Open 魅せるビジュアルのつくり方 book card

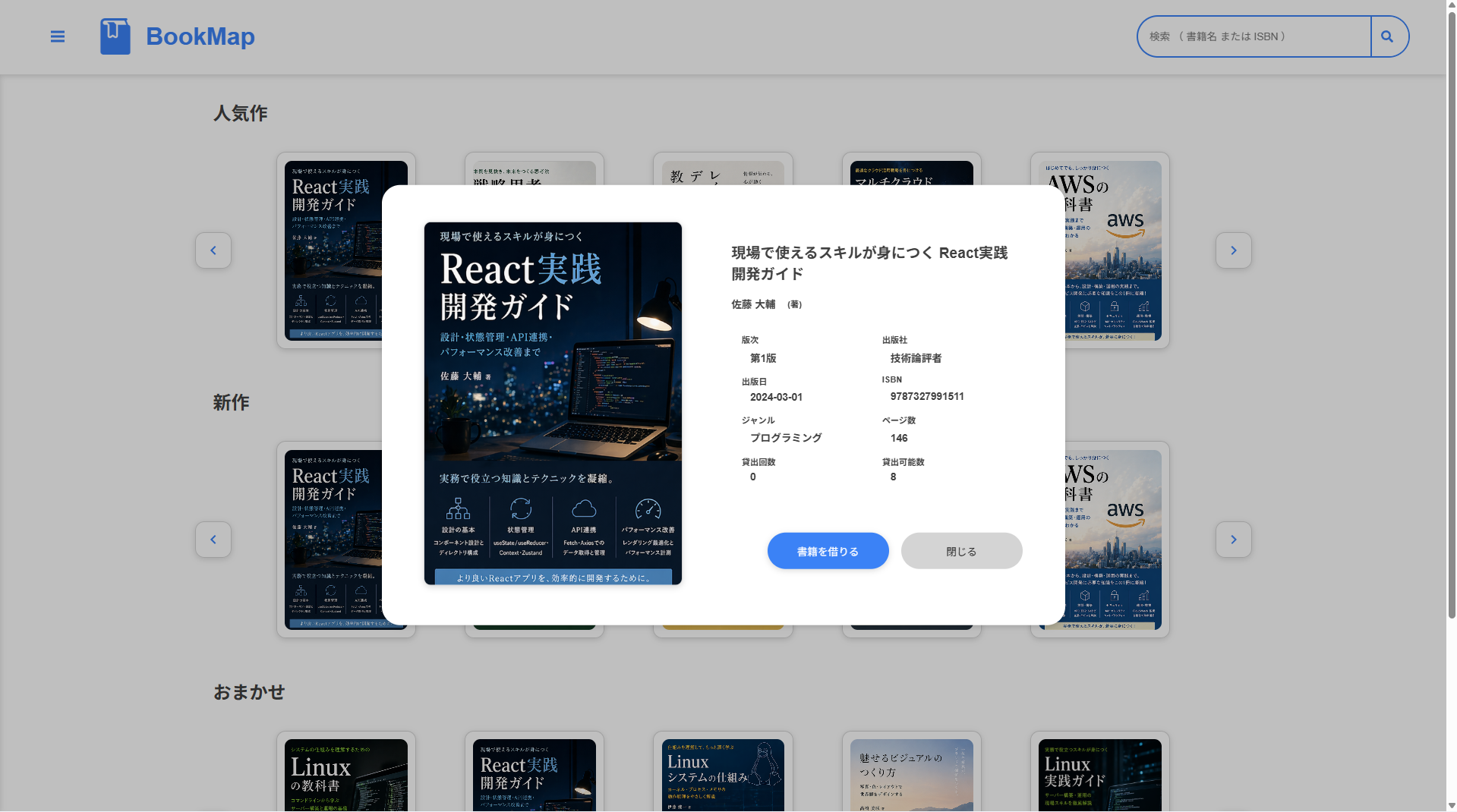912,772
